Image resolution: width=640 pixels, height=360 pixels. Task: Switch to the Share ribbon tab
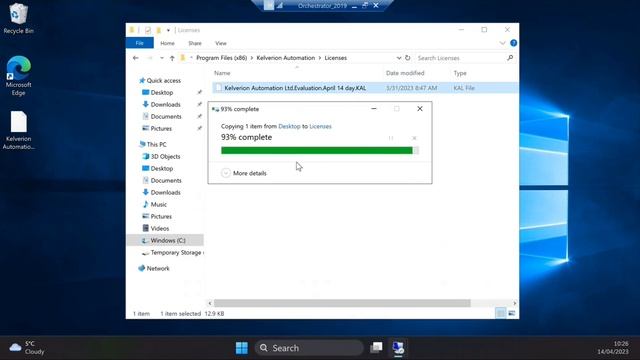(195, 43)
